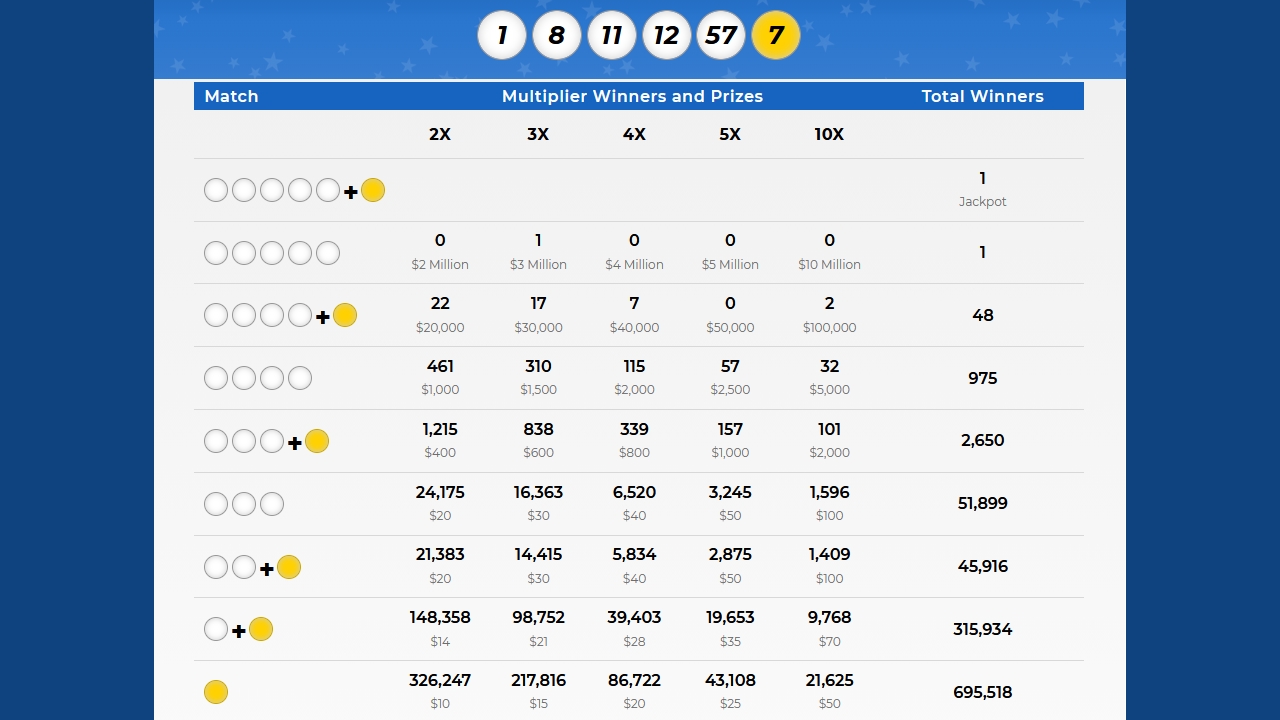
Task: Click the Multiplier Winners and Prizes heading
Action: [x=632, y=96]
